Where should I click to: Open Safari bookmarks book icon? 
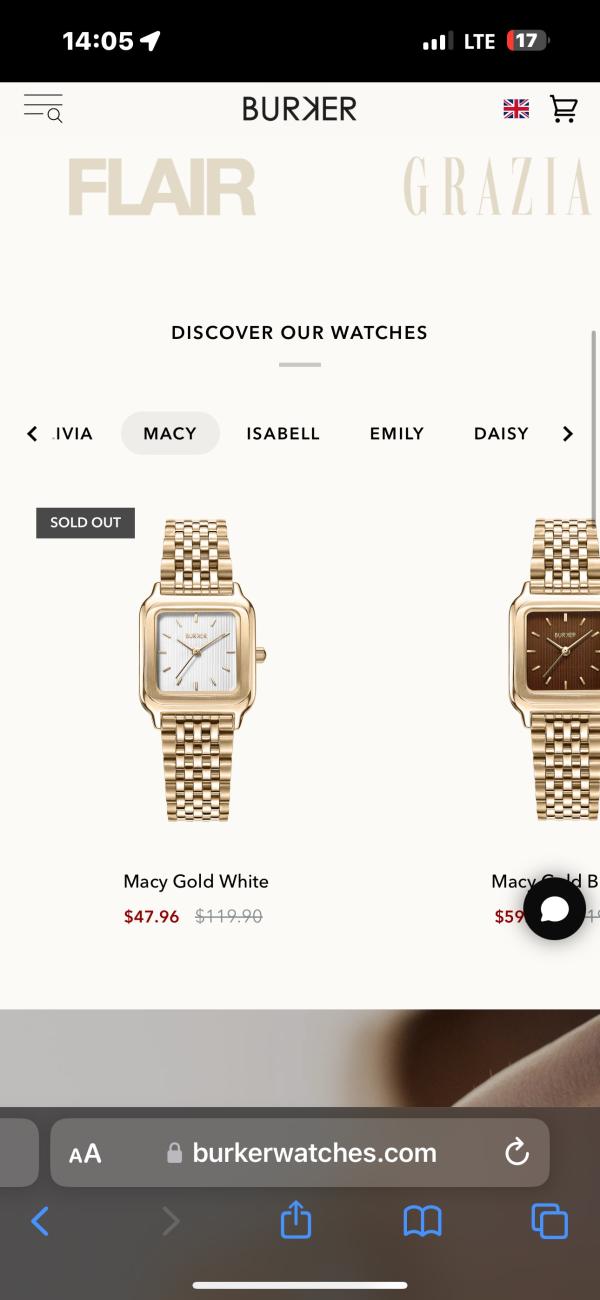[x=422, y=1221]
